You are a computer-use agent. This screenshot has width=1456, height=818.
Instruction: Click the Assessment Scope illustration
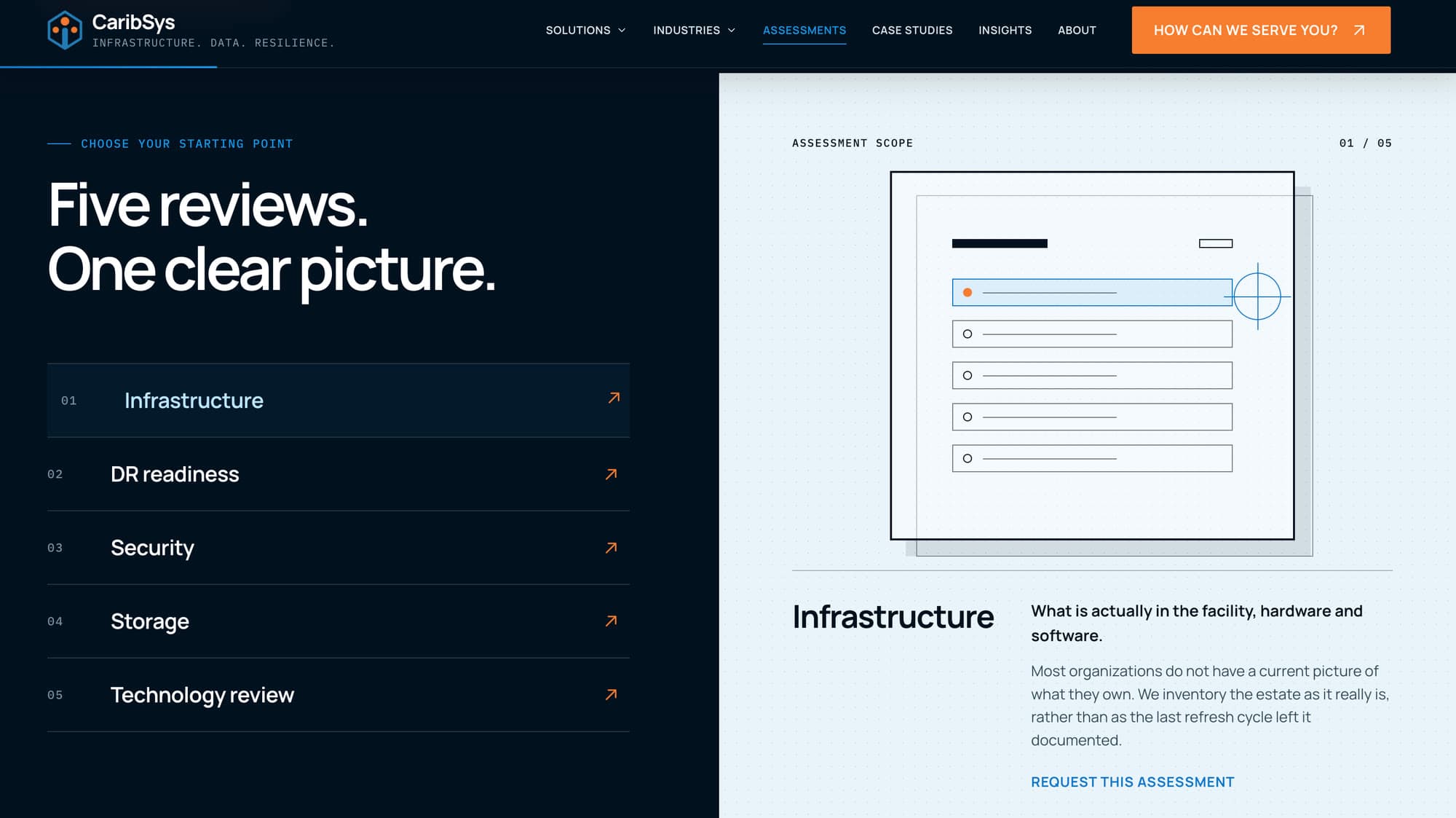pyautogui.click(x=1101, y=363)
